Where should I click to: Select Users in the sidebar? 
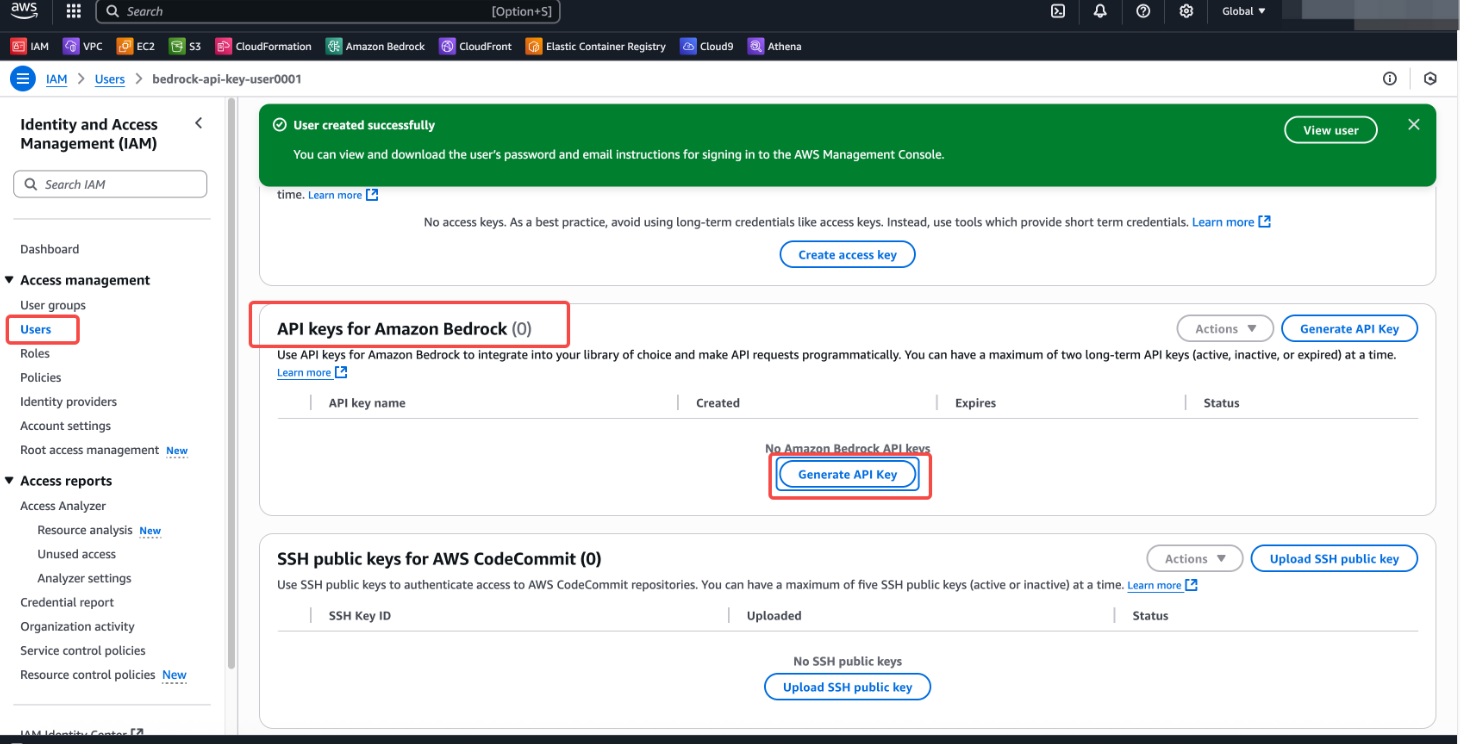(x=35, y=329)
